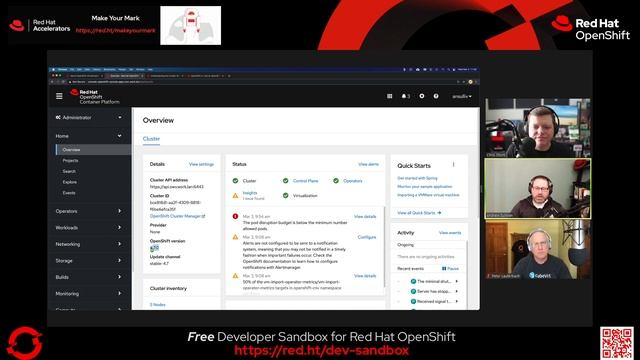Click the warning icon beside Insights

(236, 196)
